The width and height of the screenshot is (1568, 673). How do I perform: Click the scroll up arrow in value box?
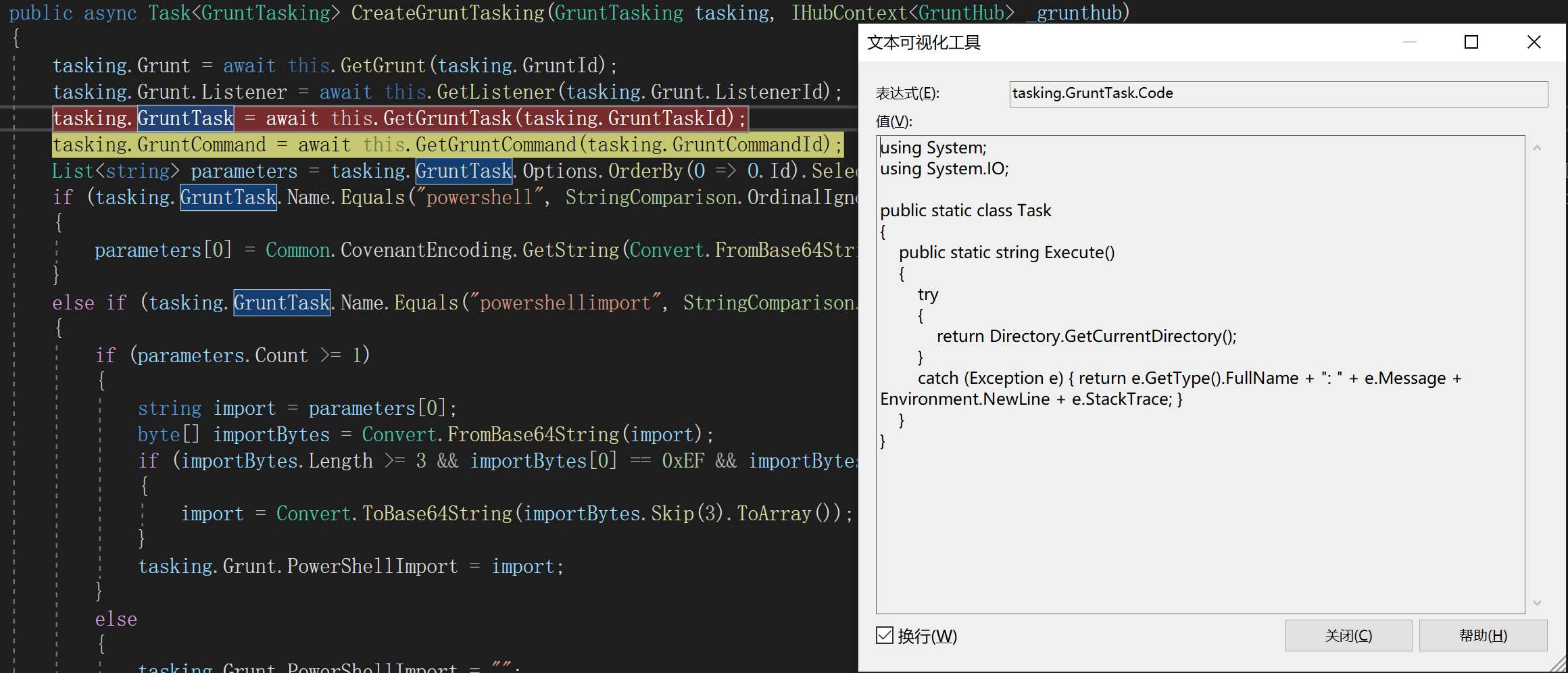point(1537,148)
